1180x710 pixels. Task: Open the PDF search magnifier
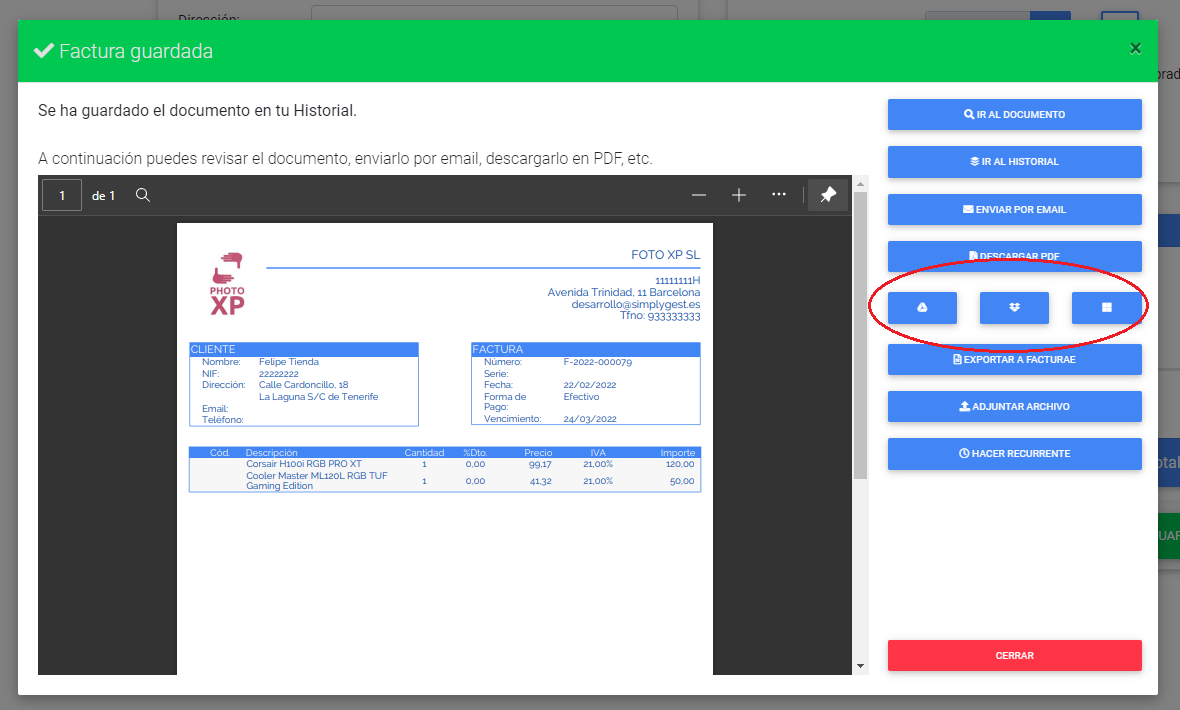coord(143,194)
